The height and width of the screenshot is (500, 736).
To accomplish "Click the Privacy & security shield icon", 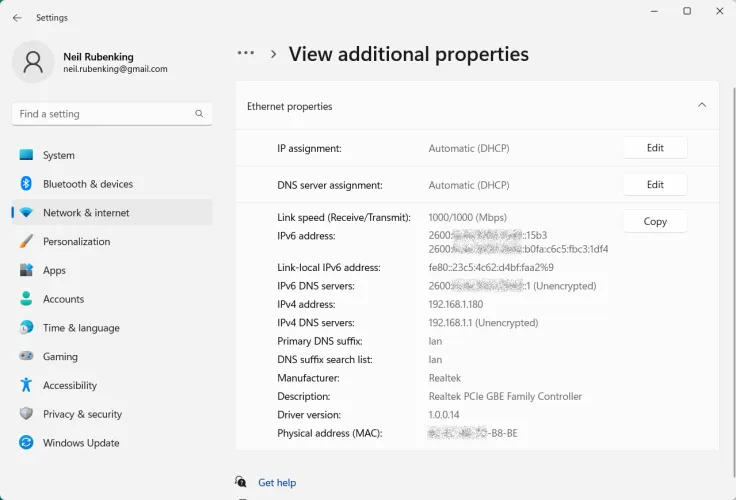I will coord(26,414).
